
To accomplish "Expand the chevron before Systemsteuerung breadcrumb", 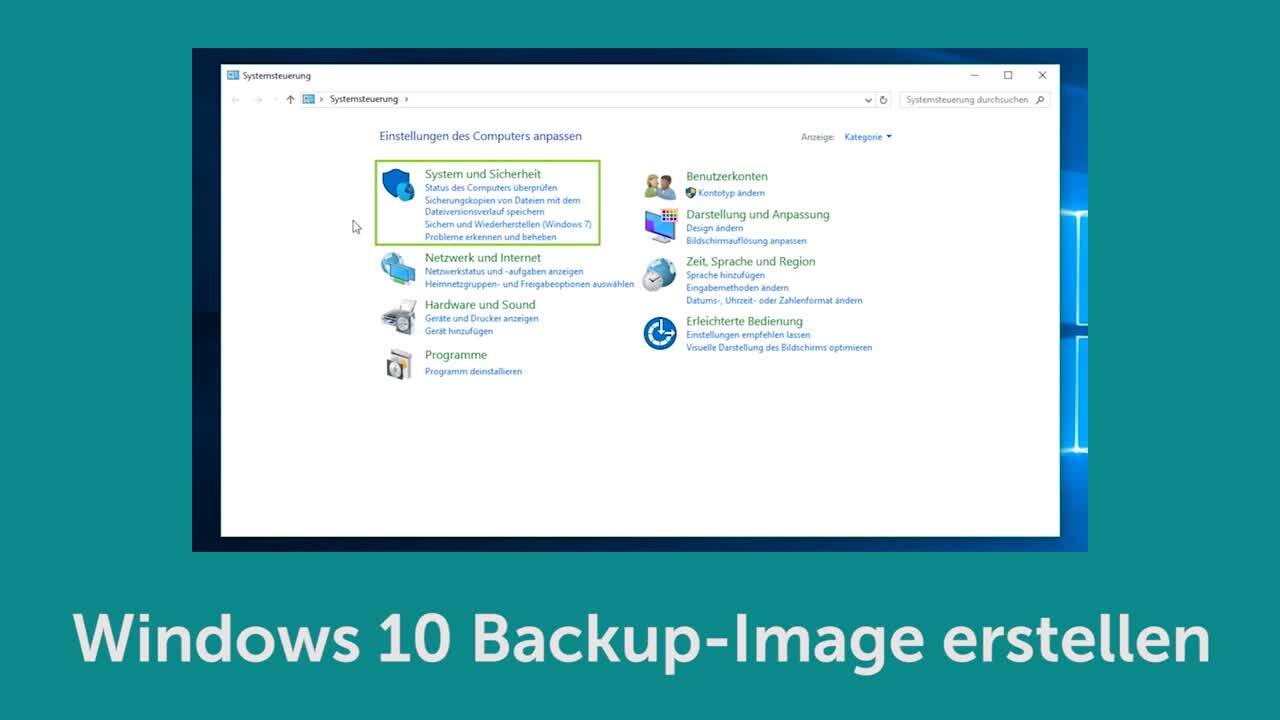I will pos(321,100).
